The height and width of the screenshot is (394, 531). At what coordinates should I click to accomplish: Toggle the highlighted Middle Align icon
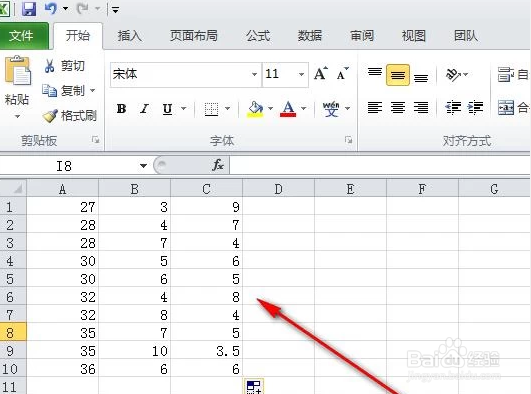point(398,75)
